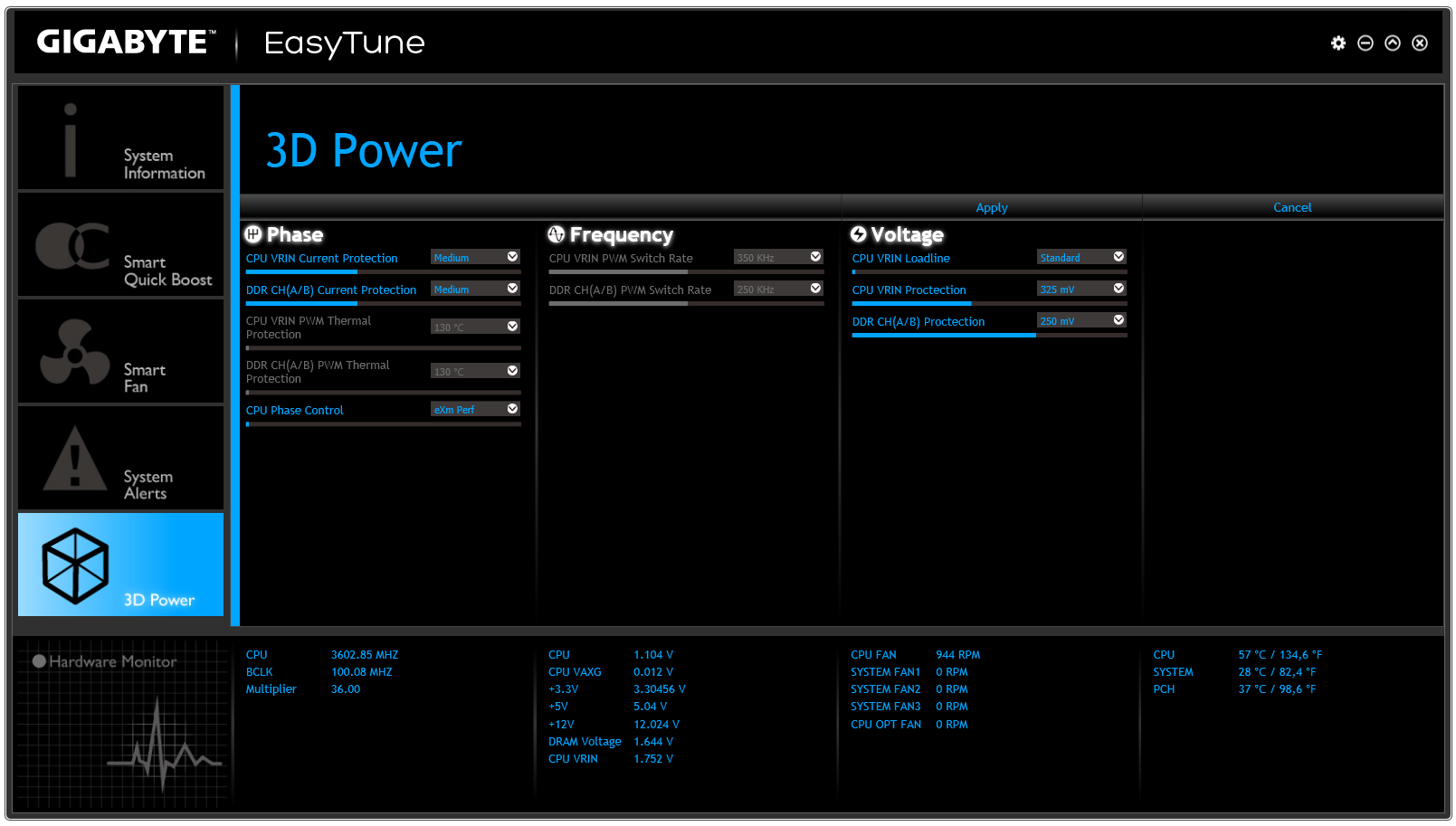This screenshot has width=1456, height=826.
Task: Click the CPU Phase Control label
Action: (x=295, y=410)
